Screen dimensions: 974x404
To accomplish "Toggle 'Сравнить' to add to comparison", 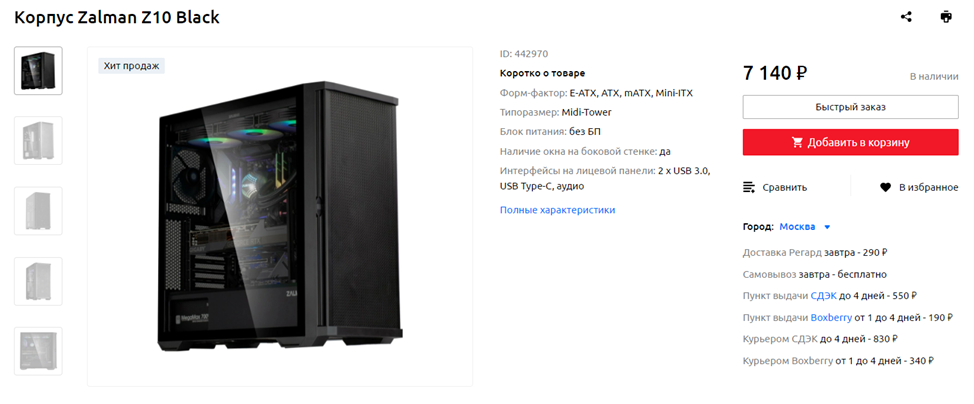I will [x=775, y=187].
